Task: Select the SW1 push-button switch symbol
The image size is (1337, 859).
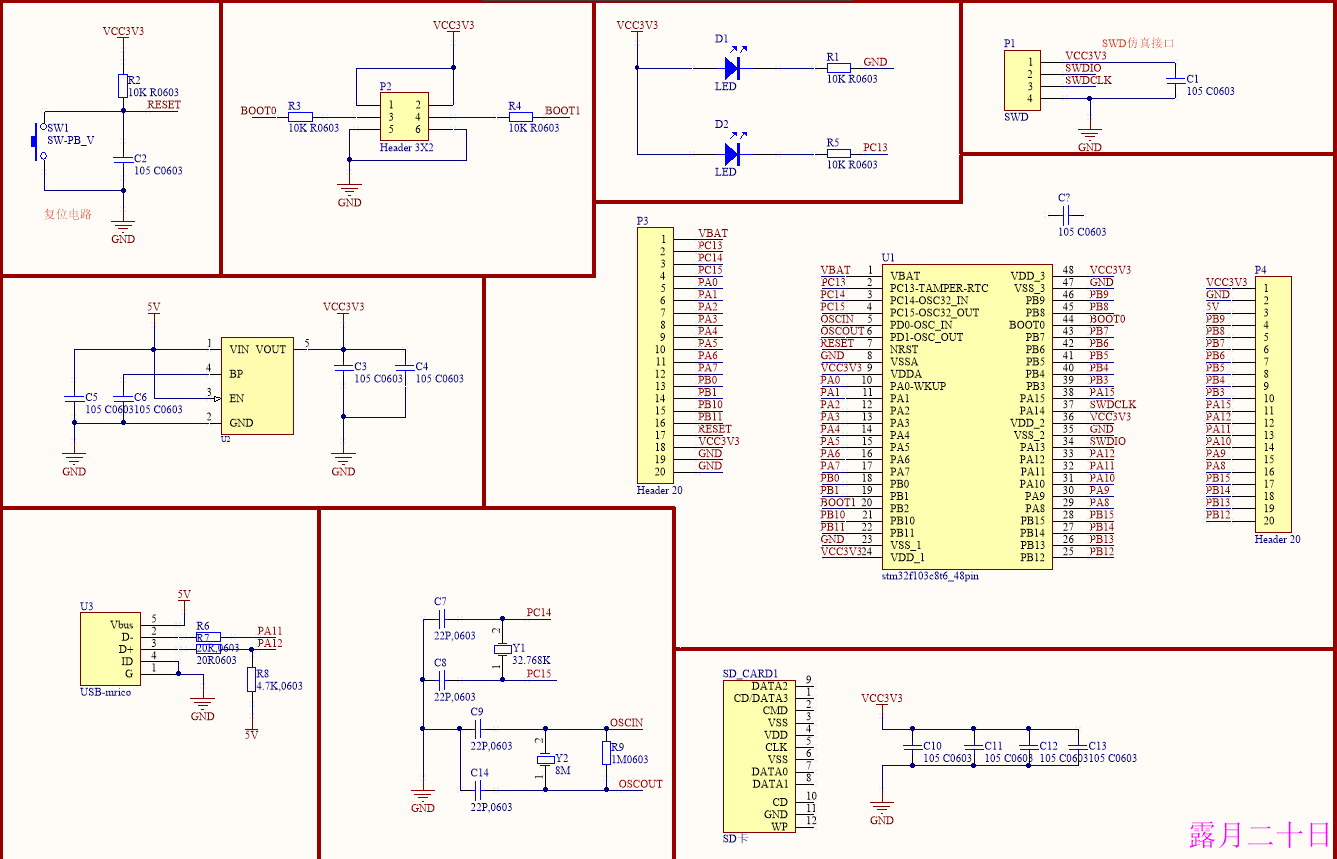Action: click(x=41, y=141)
